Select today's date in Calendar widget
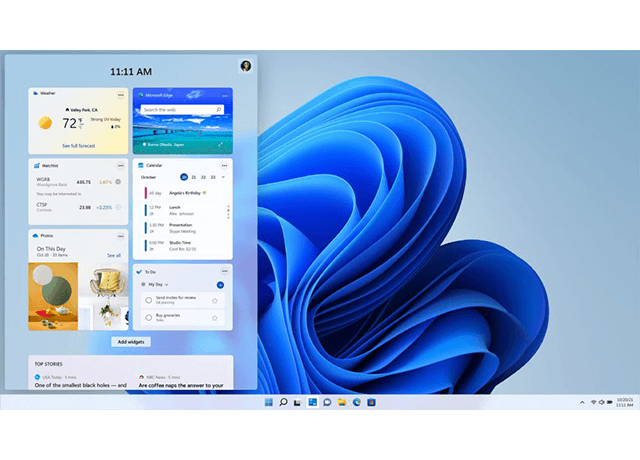Screen dimensions: 640x460 183,176
